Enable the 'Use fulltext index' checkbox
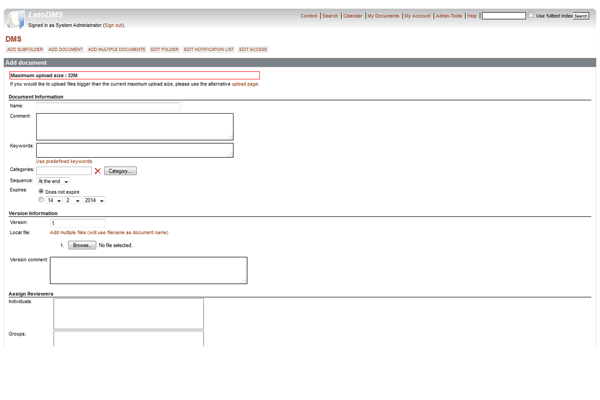 531,16
